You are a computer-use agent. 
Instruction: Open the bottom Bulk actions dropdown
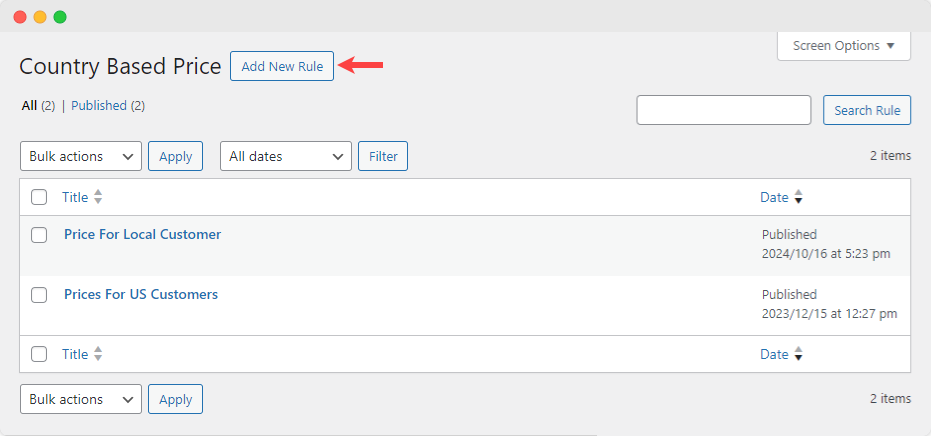[x=81, y=399]
